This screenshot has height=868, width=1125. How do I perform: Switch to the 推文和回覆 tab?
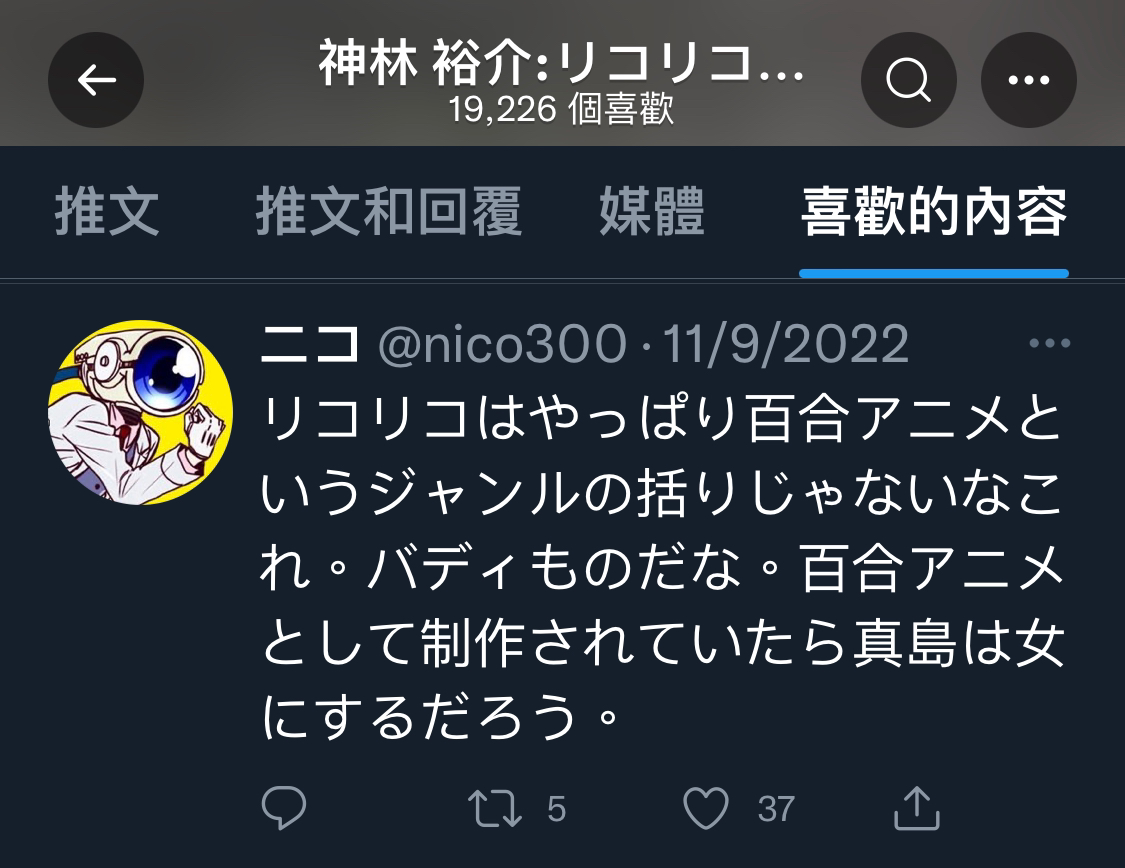pos(388,212)
